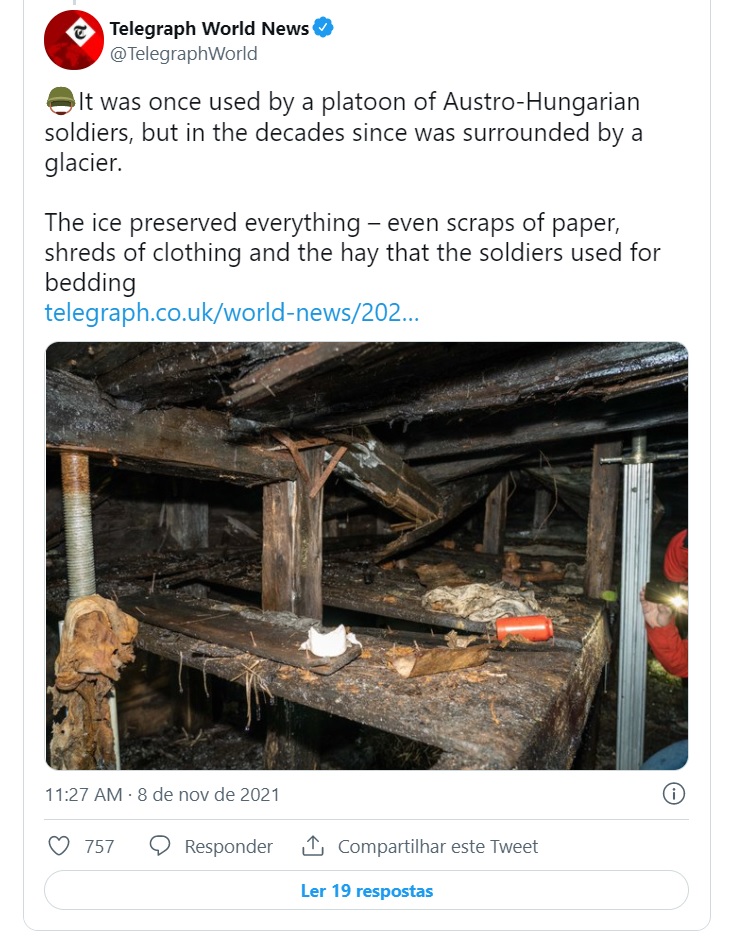735x949 pixels.
Task: Open the @TelegraphWorld handle link
Action: coord(183,54)
